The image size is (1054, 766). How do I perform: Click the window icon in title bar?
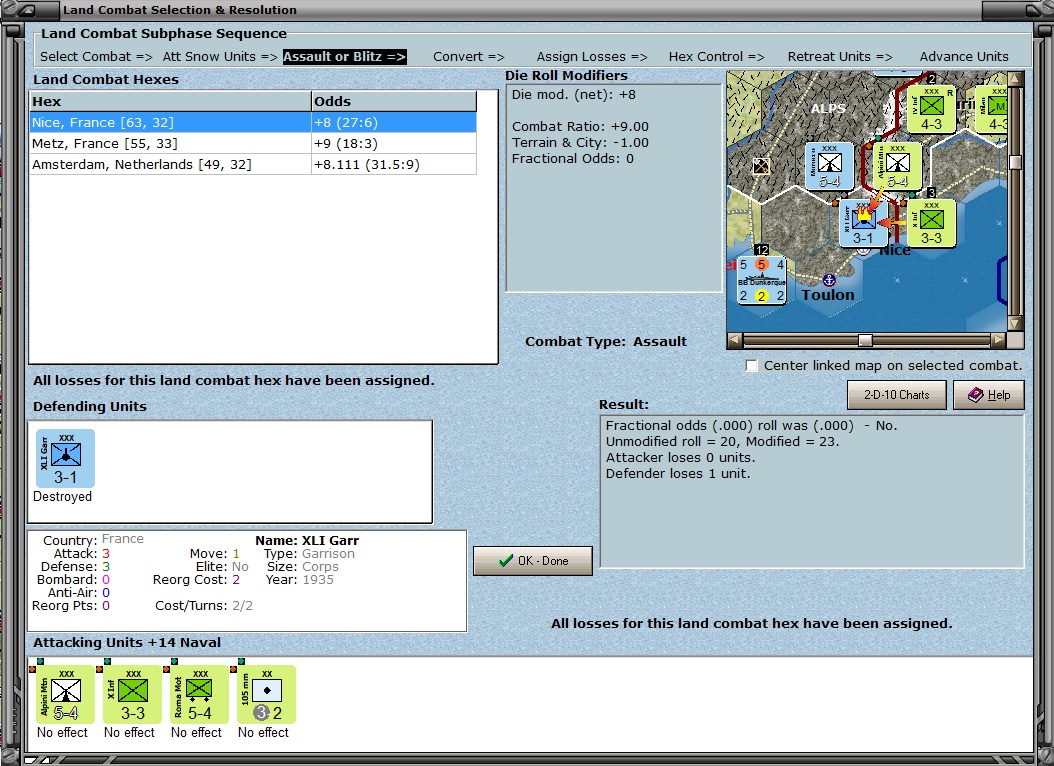pos(28,9)
